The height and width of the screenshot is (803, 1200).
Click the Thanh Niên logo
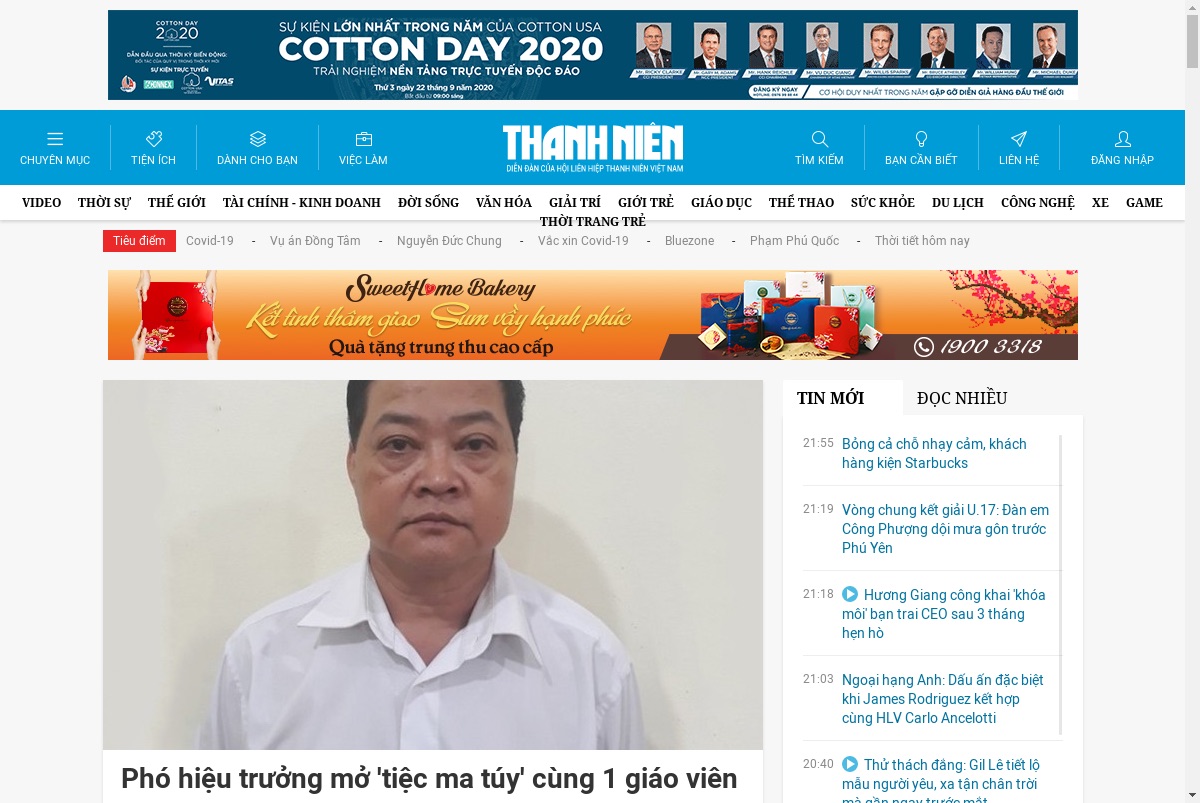(593, 148)
